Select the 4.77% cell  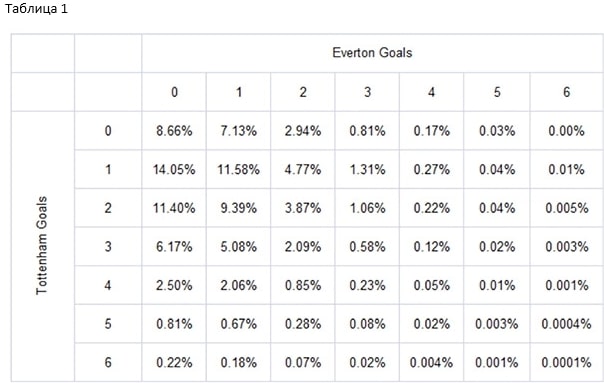303,170
